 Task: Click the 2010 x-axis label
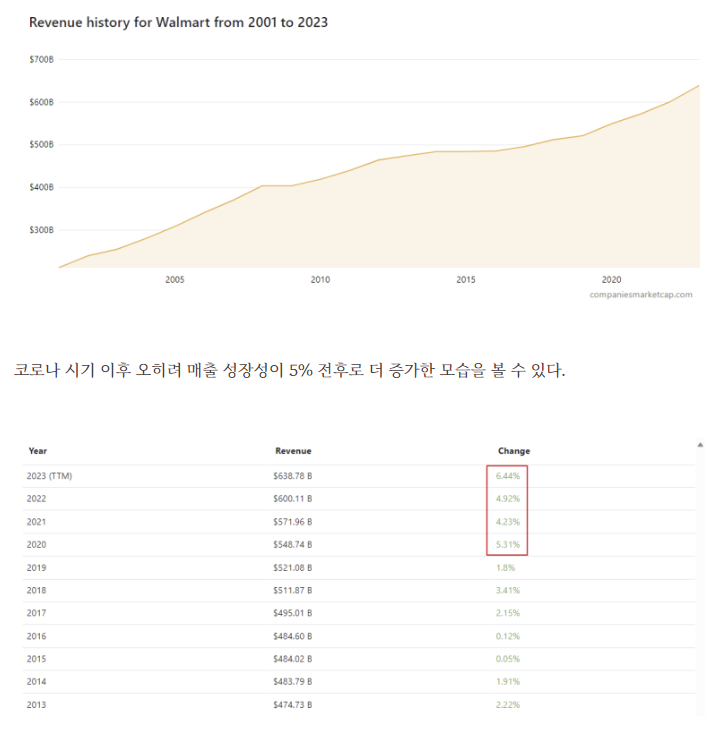pos(320,279)
